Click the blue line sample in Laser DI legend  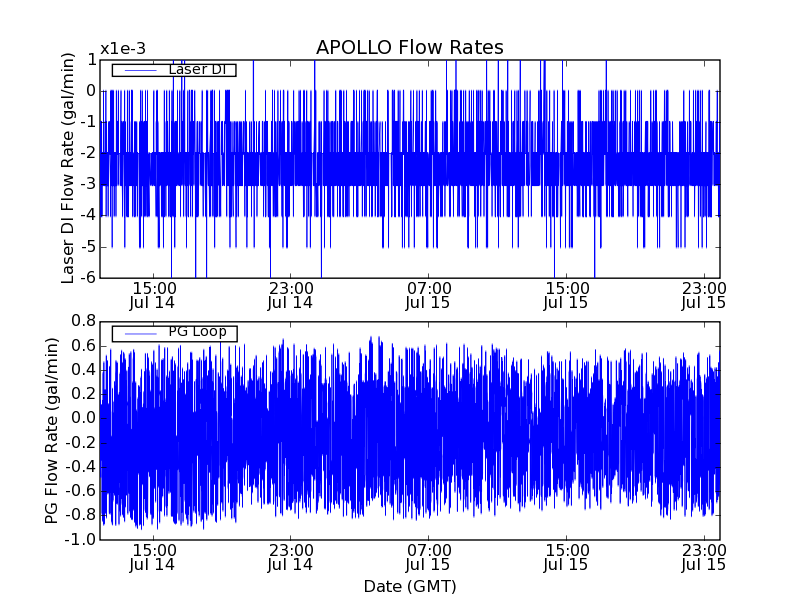pyautogui.click(x=141, y=70)
